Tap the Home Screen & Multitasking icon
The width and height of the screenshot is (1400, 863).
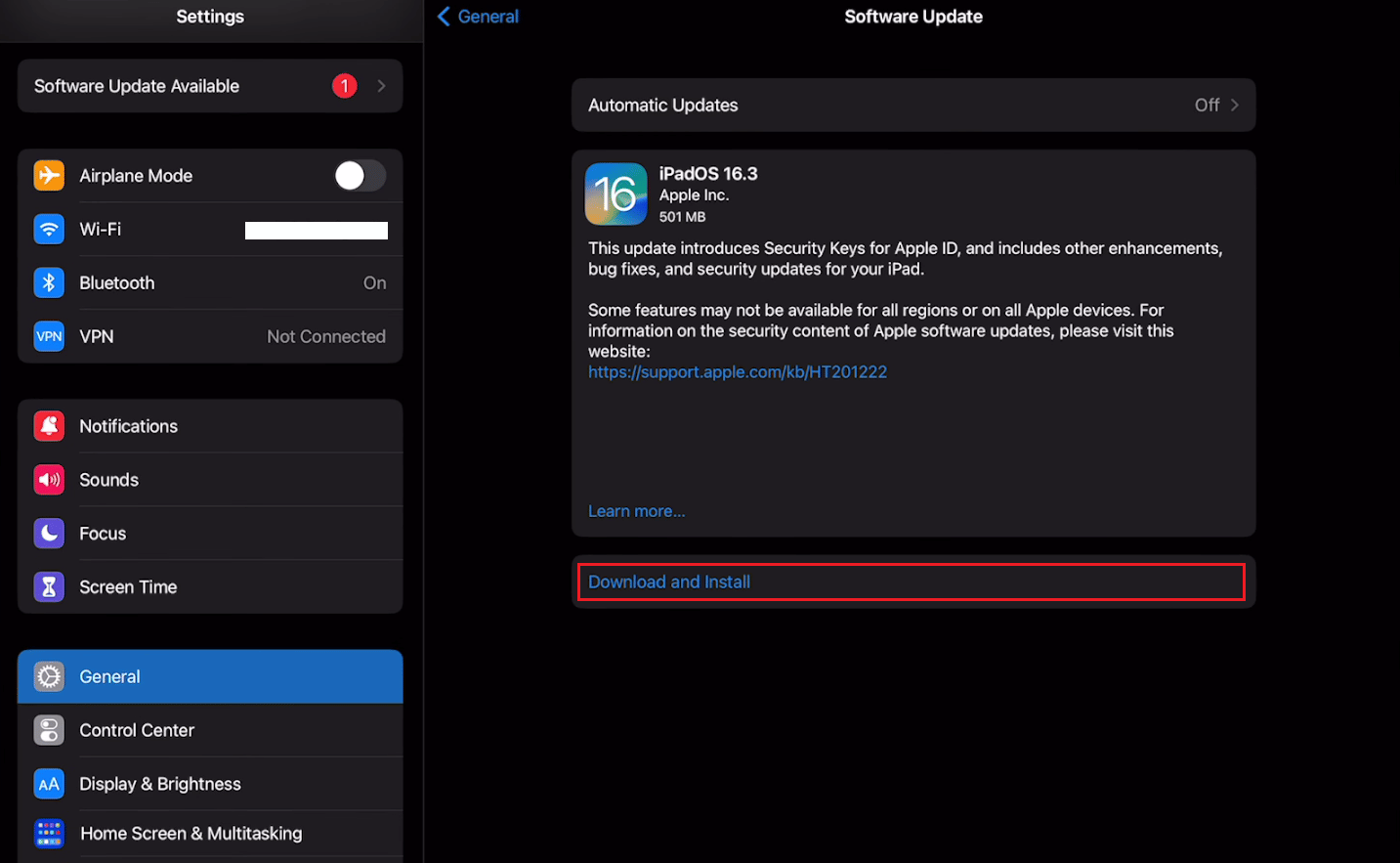pyautogui.click(x=49, y=834)
